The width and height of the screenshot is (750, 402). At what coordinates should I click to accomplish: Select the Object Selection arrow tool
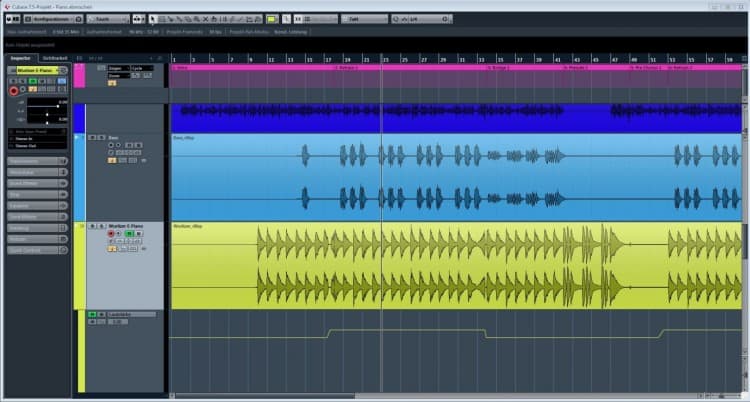point(153,19)
